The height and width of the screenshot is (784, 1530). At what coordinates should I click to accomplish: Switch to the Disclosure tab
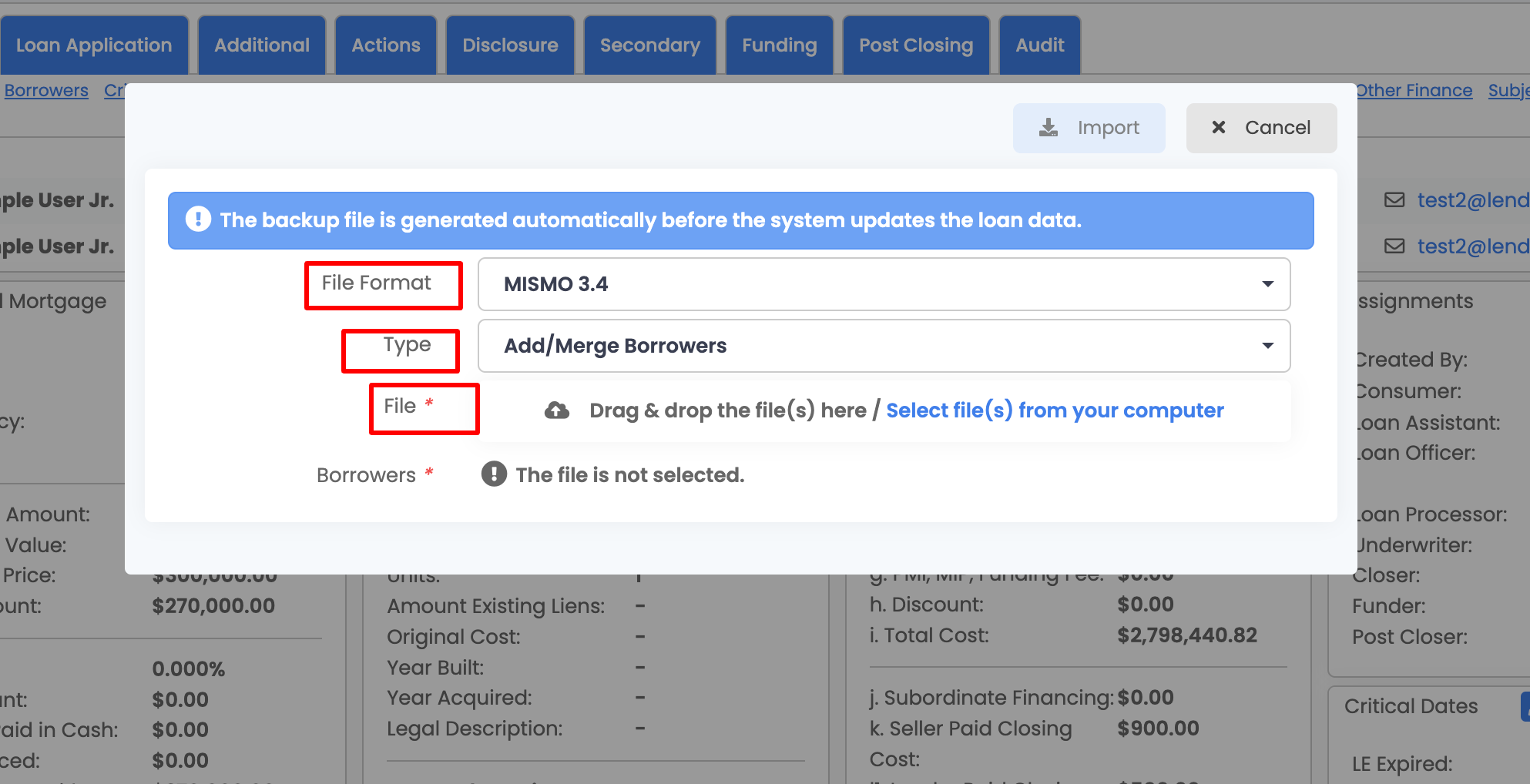click(510, 45)
